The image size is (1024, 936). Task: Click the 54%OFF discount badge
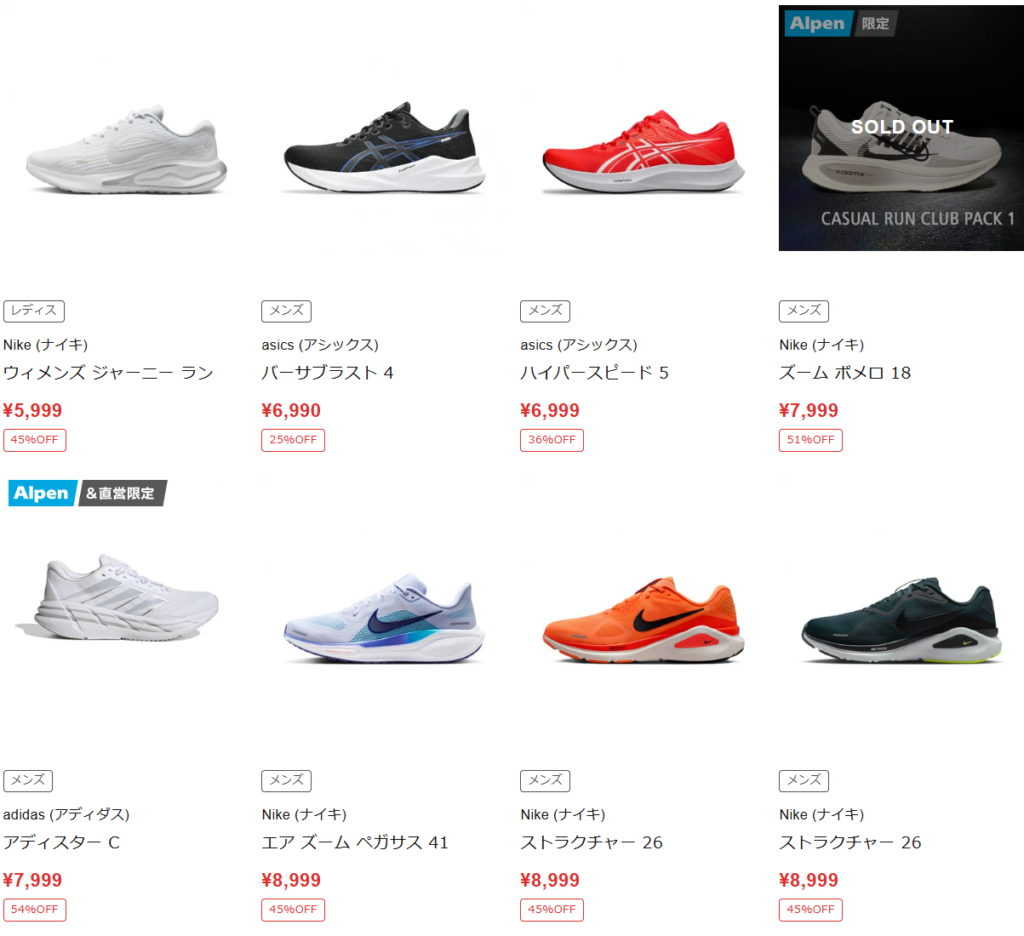(x=35, y=909)
